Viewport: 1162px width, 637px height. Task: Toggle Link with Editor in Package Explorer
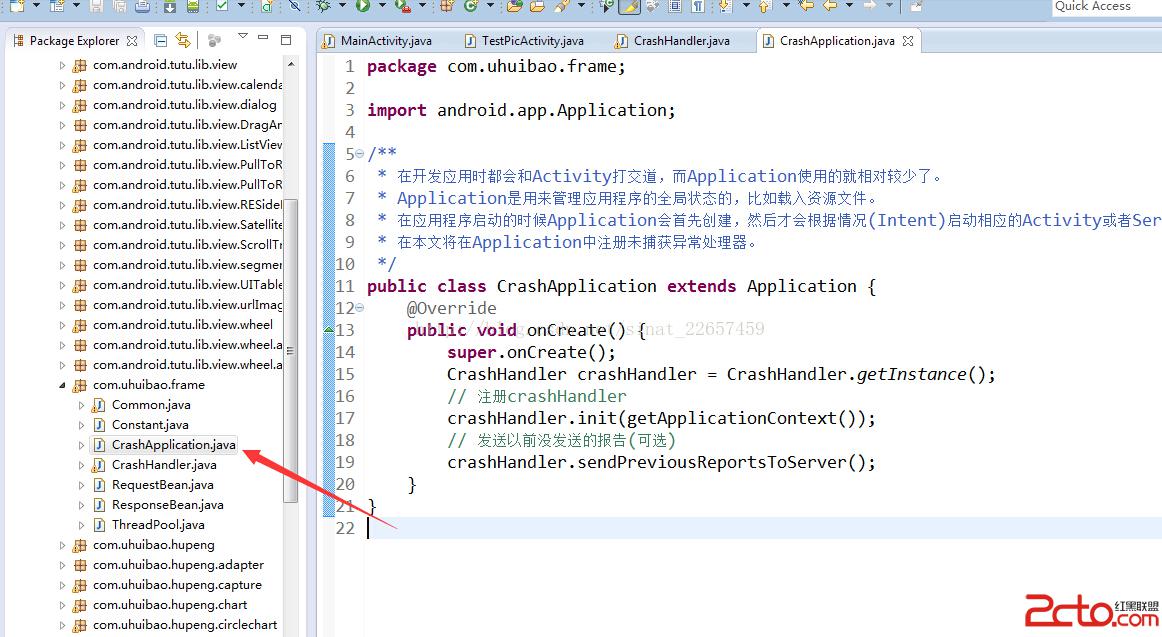pyautogui.click(x=183, y=40)
